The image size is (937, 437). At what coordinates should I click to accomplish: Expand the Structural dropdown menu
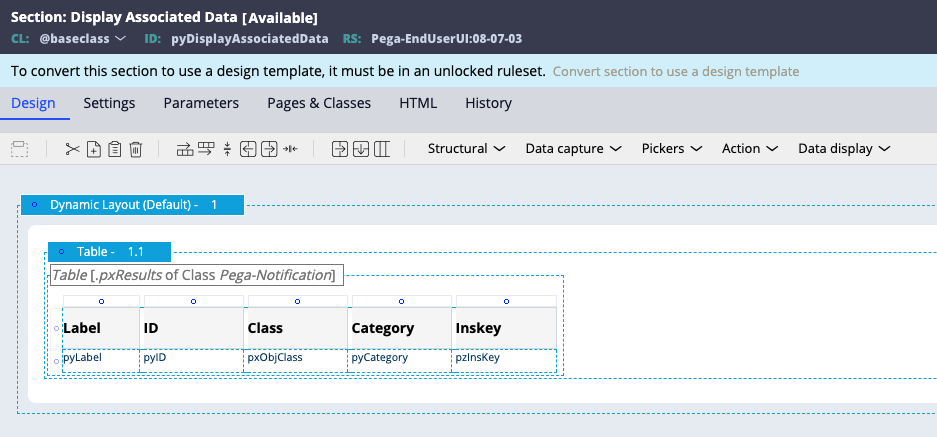click(467, 149)
